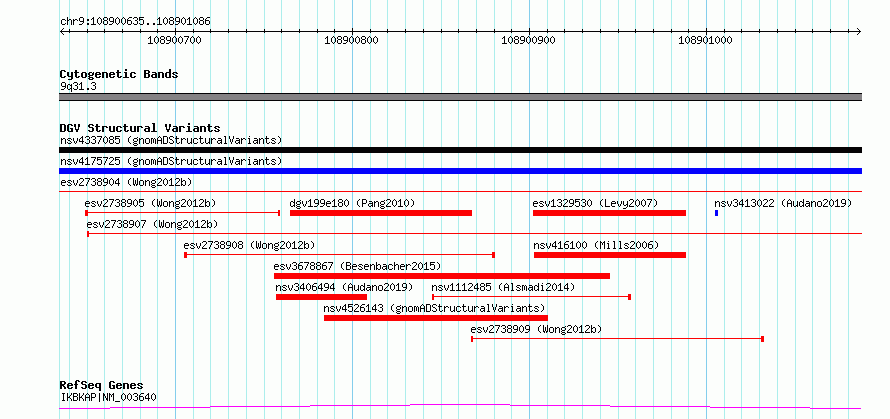Click the nsv4337085 black variant bar
The height and width of the screenshot is (419, 890).
460,150
